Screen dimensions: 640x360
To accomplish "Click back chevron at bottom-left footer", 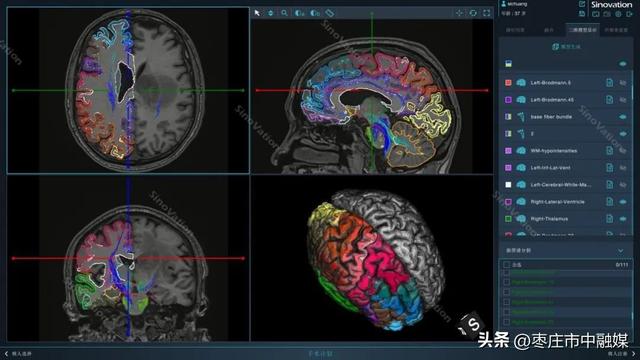I will click(6, 353).
